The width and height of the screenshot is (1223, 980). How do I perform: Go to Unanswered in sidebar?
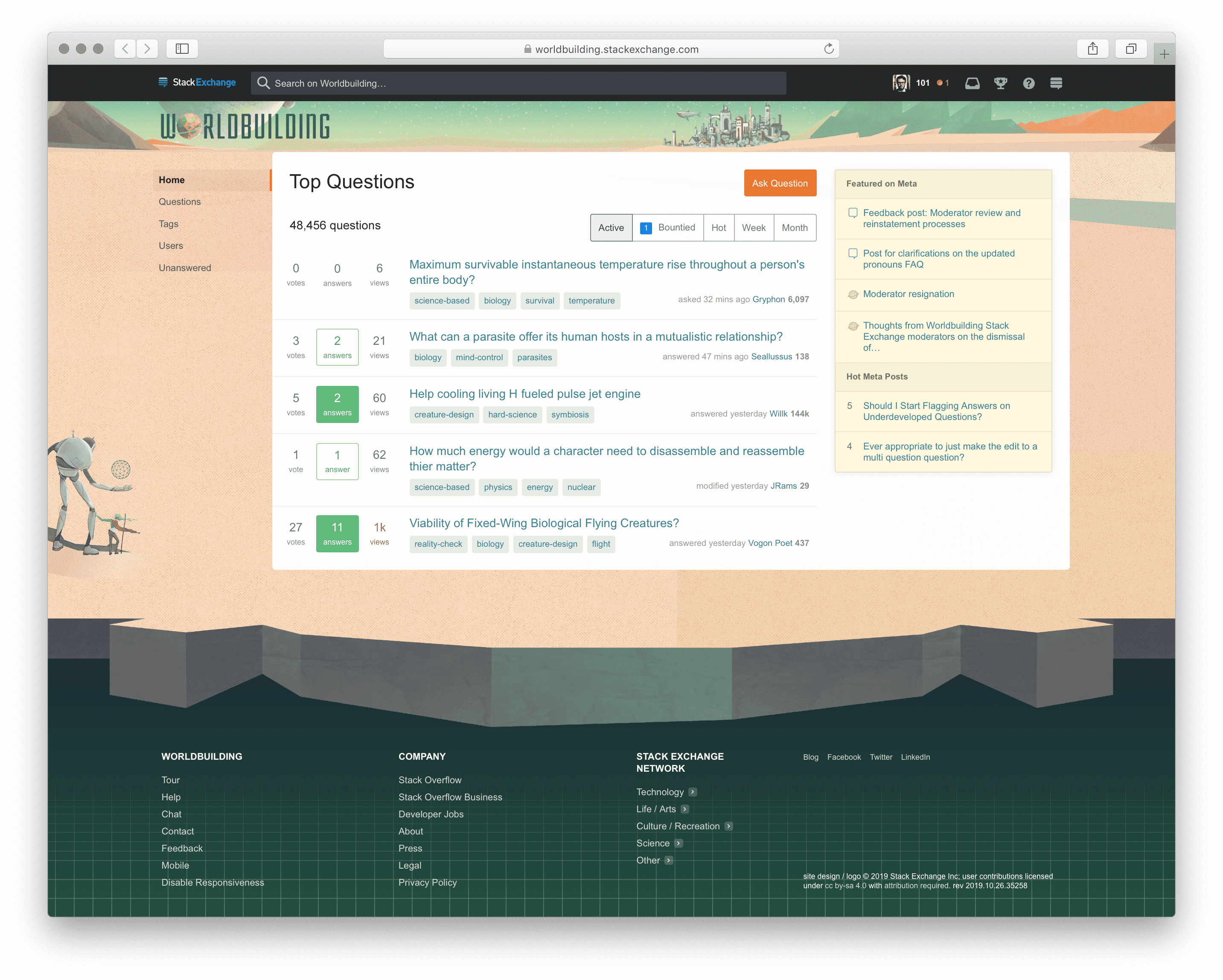185,268
